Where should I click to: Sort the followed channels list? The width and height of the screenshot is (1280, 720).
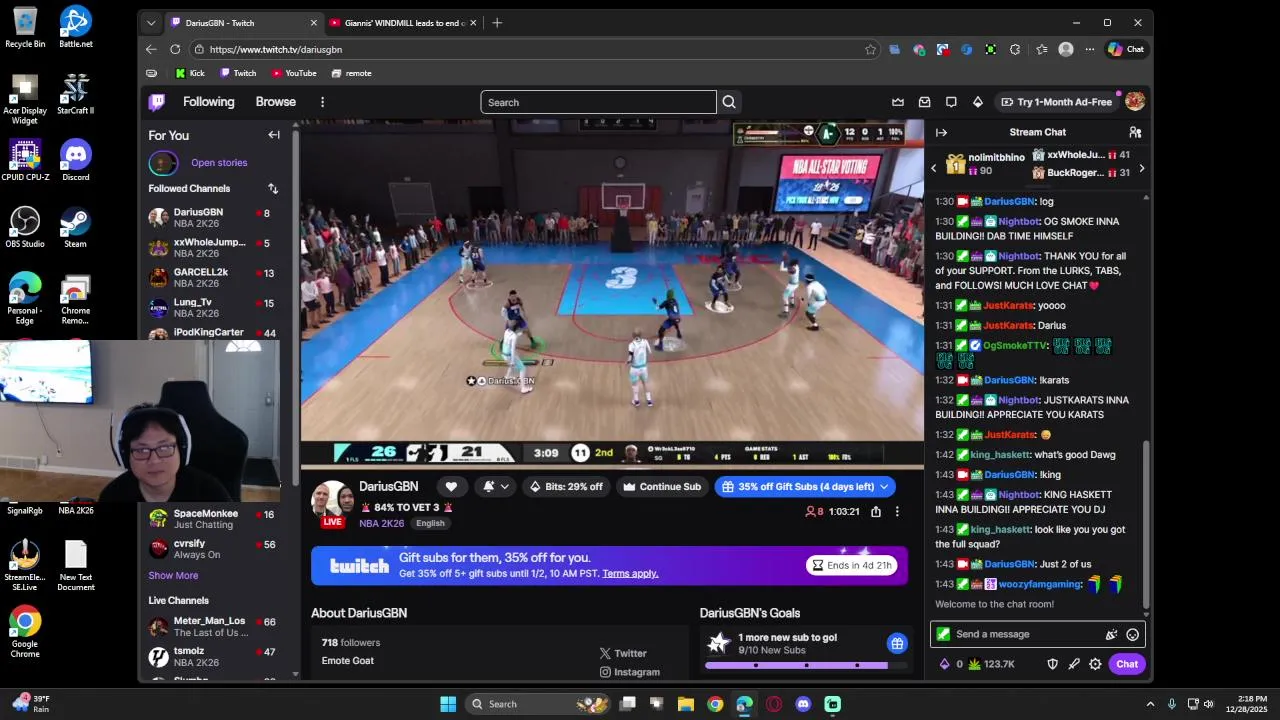tap(273, 188)
